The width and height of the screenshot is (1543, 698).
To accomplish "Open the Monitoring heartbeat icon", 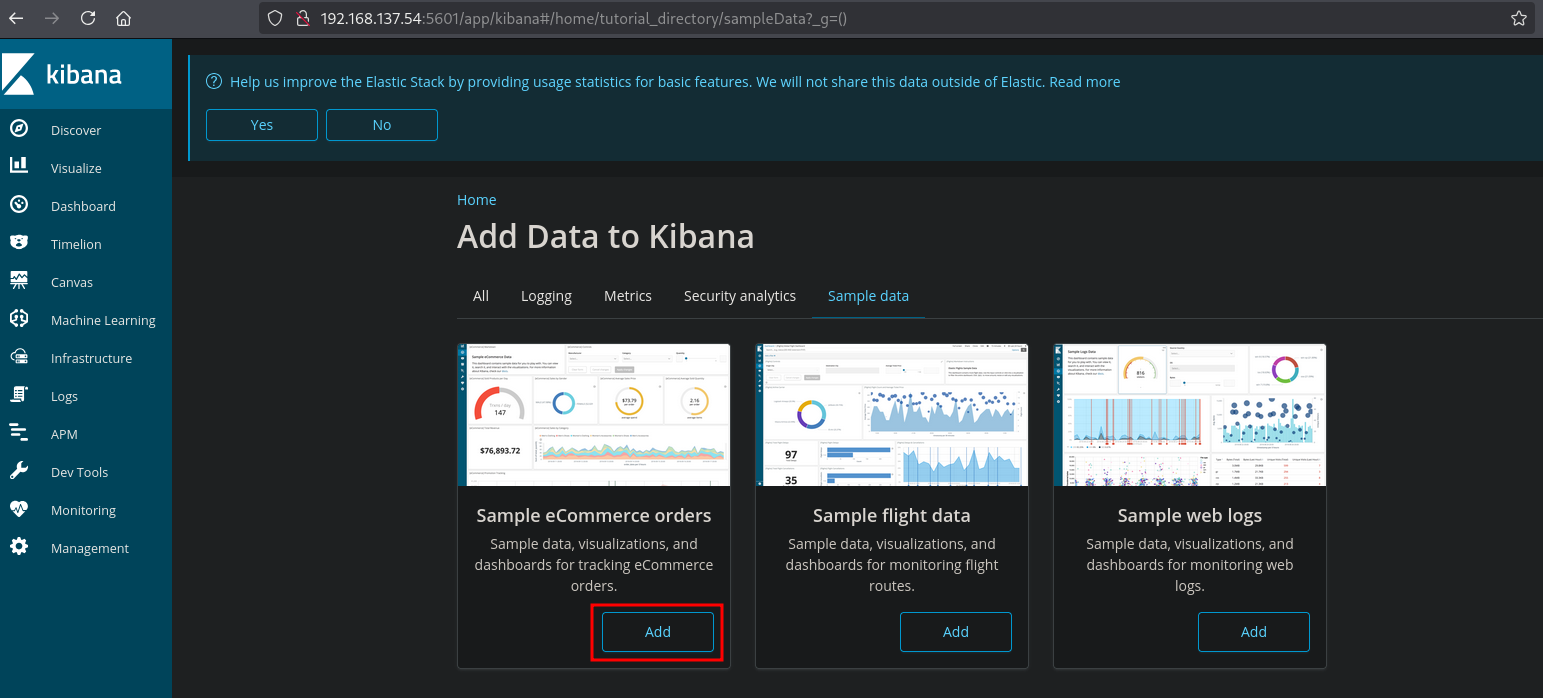I will 18,509.
